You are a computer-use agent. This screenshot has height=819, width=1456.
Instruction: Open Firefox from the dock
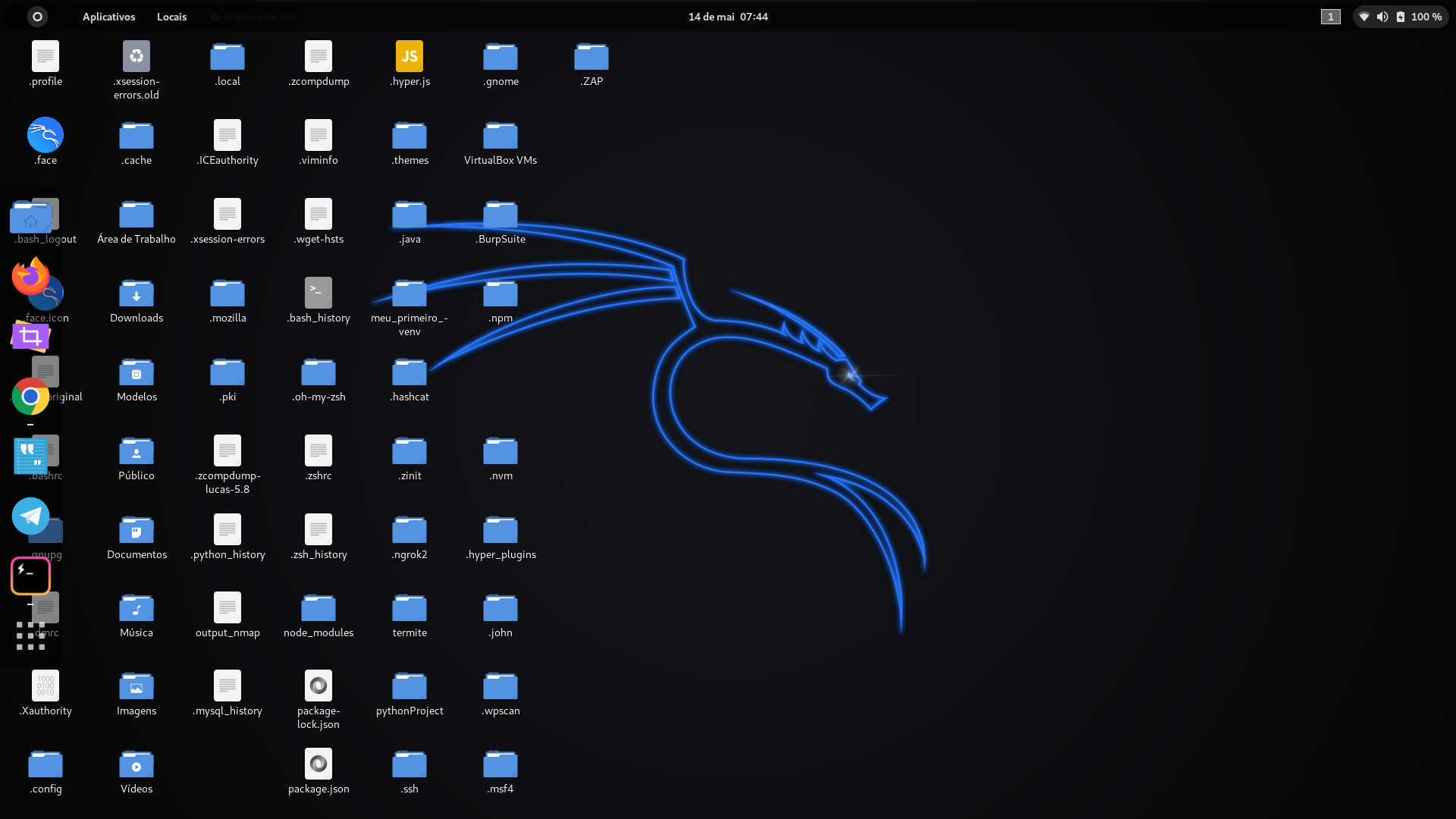(30, 276)
